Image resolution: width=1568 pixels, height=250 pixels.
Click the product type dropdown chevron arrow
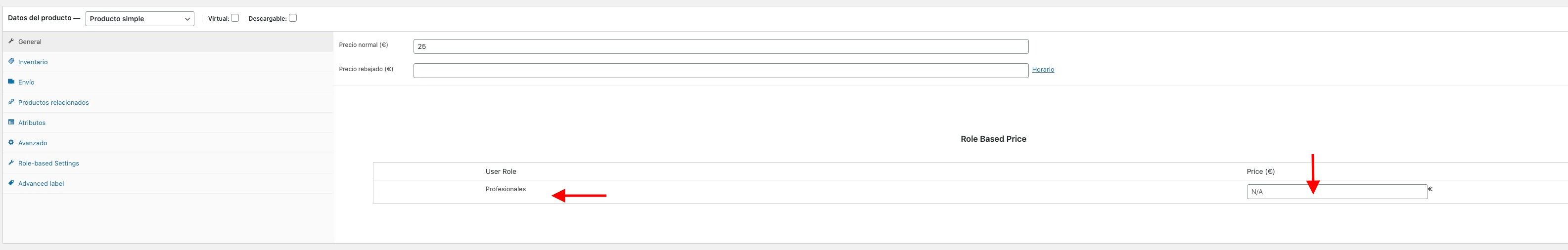(187, 19)
